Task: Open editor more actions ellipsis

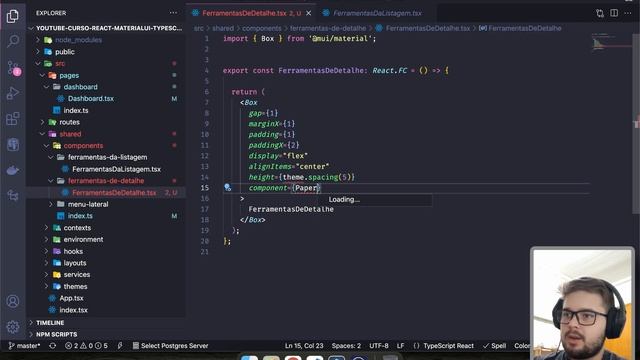Action: click(628, 13)
